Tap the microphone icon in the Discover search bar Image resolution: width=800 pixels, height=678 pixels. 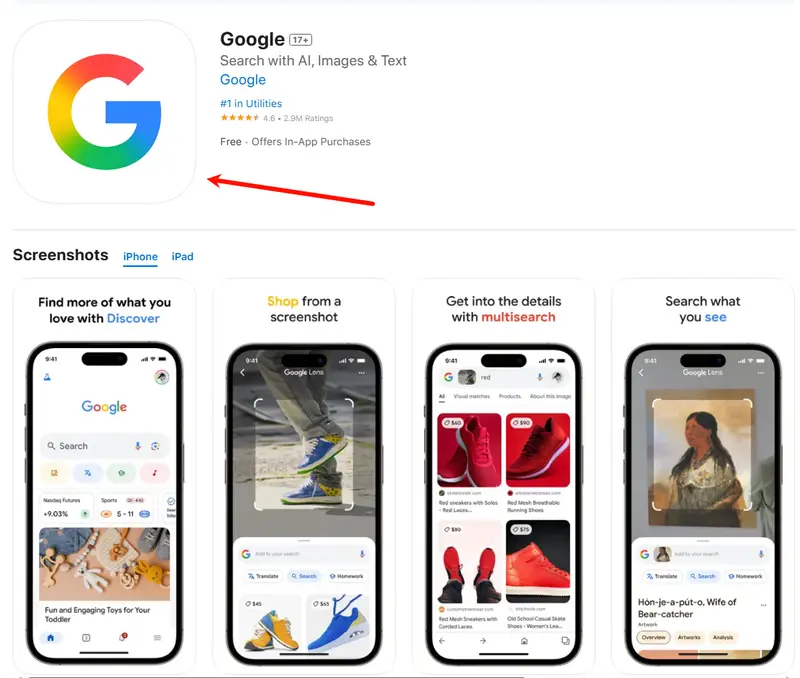coord(138,446)
